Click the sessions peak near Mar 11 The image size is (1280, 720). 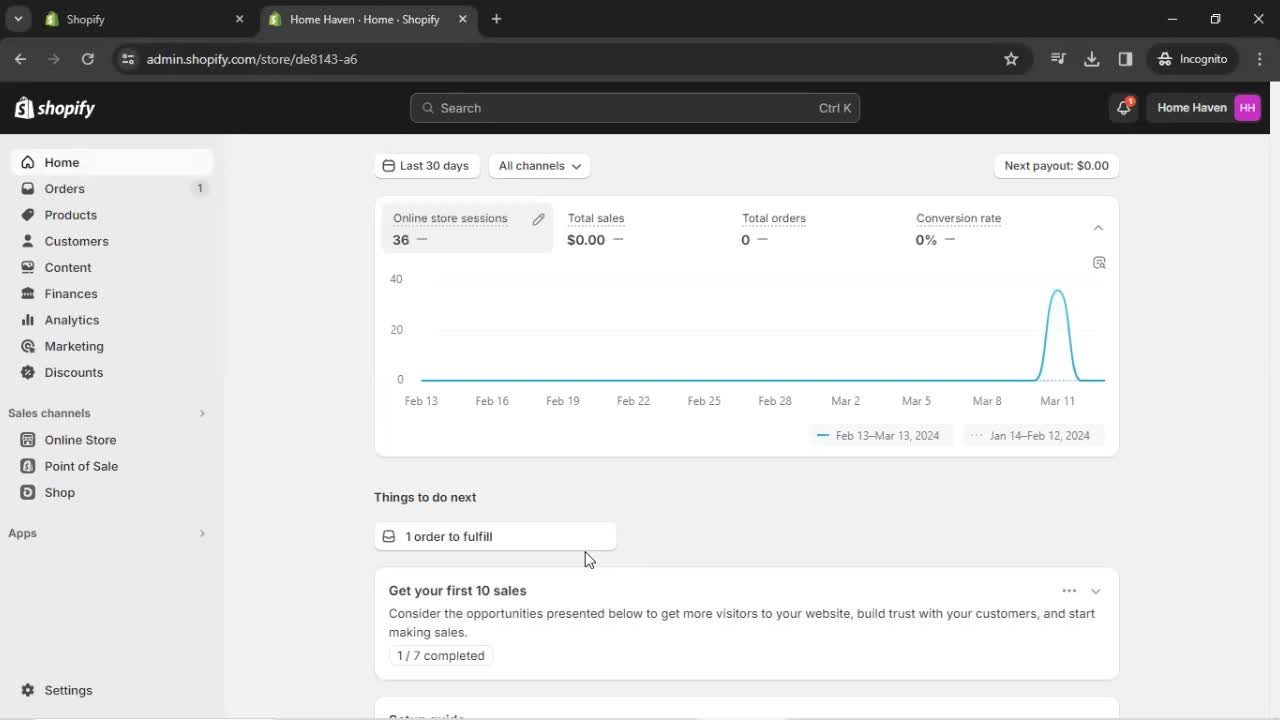[x=1057, y=291]
